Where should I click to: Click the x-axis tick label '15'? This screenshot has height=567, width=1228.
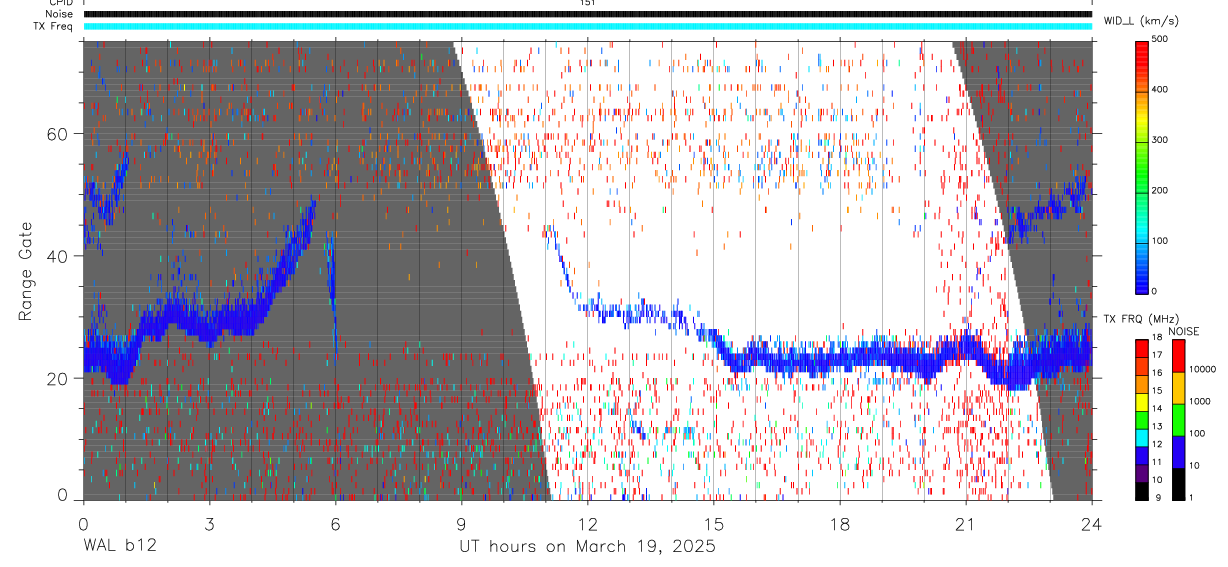tap(713, 523)
